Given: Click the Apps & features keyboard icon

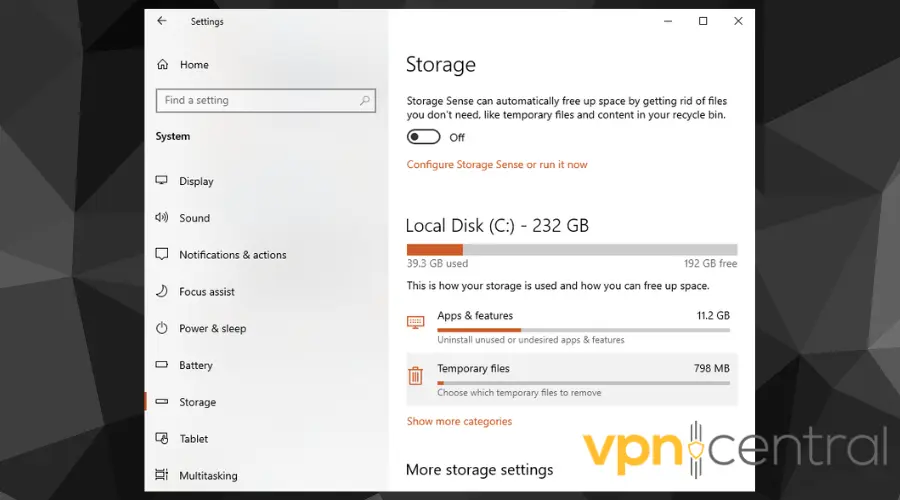Looking at the screenshot, I should 416,322.
